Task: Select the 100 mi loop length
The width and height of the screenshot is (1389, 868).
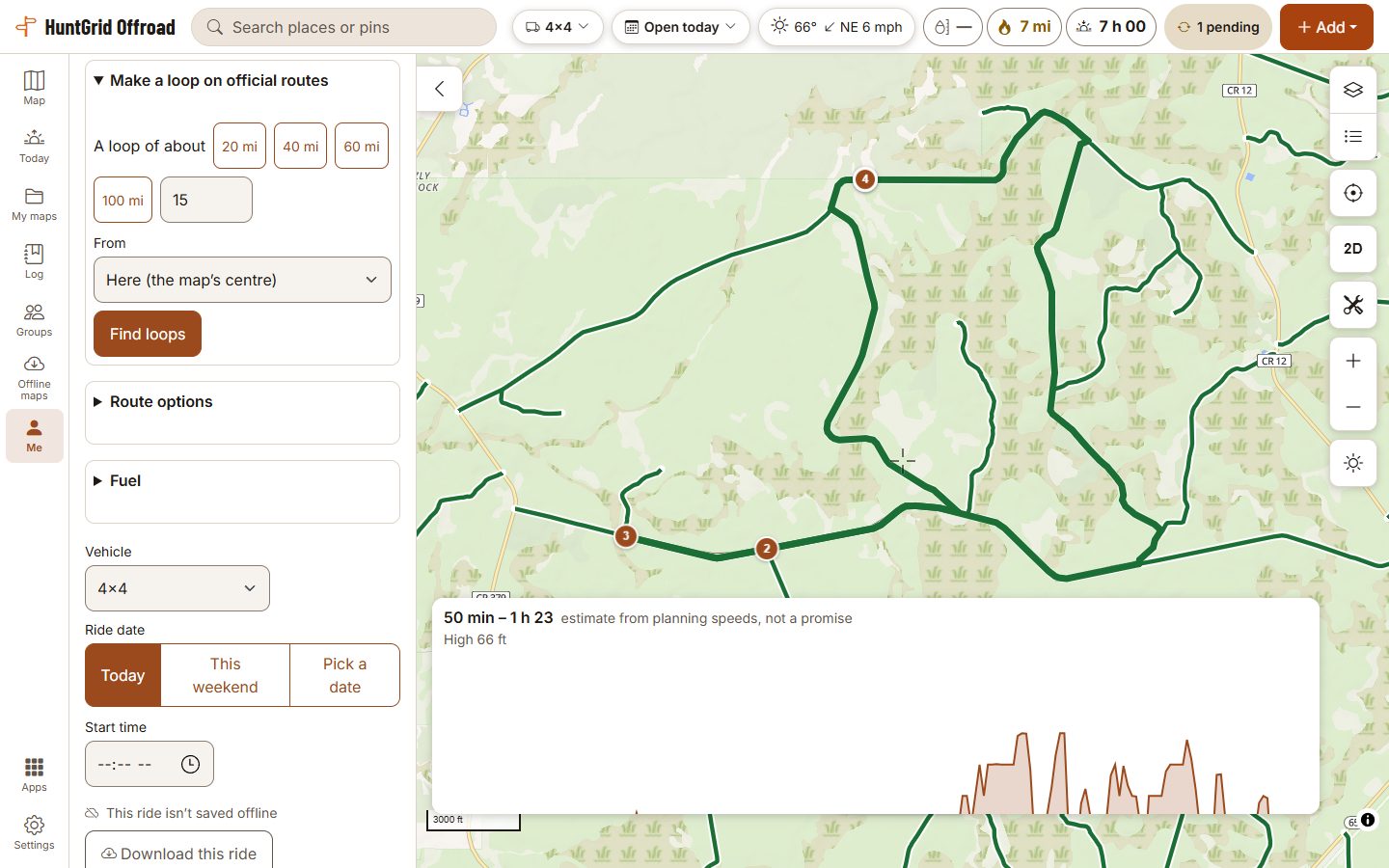Action: coord(123,200)
